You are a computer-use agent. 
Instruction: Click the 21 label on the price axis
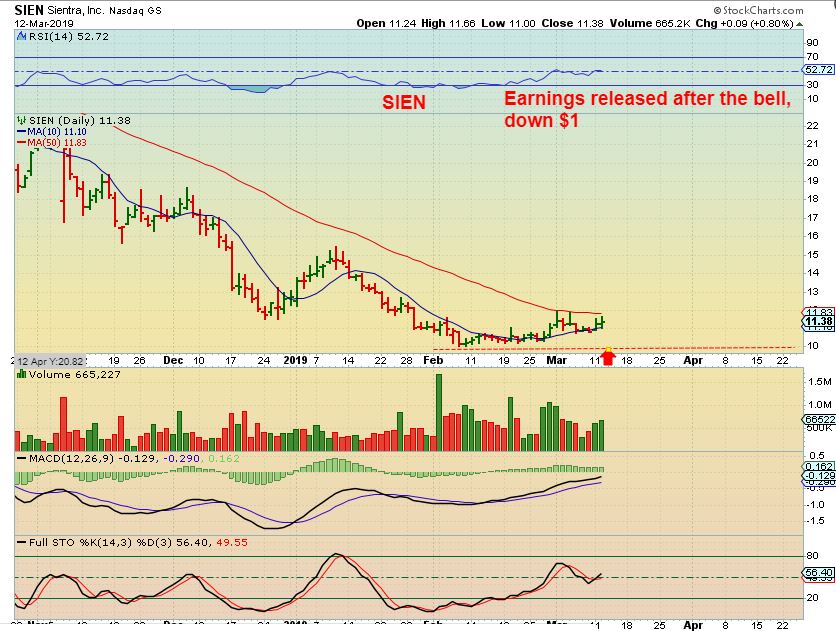click(x=813, y=144)
